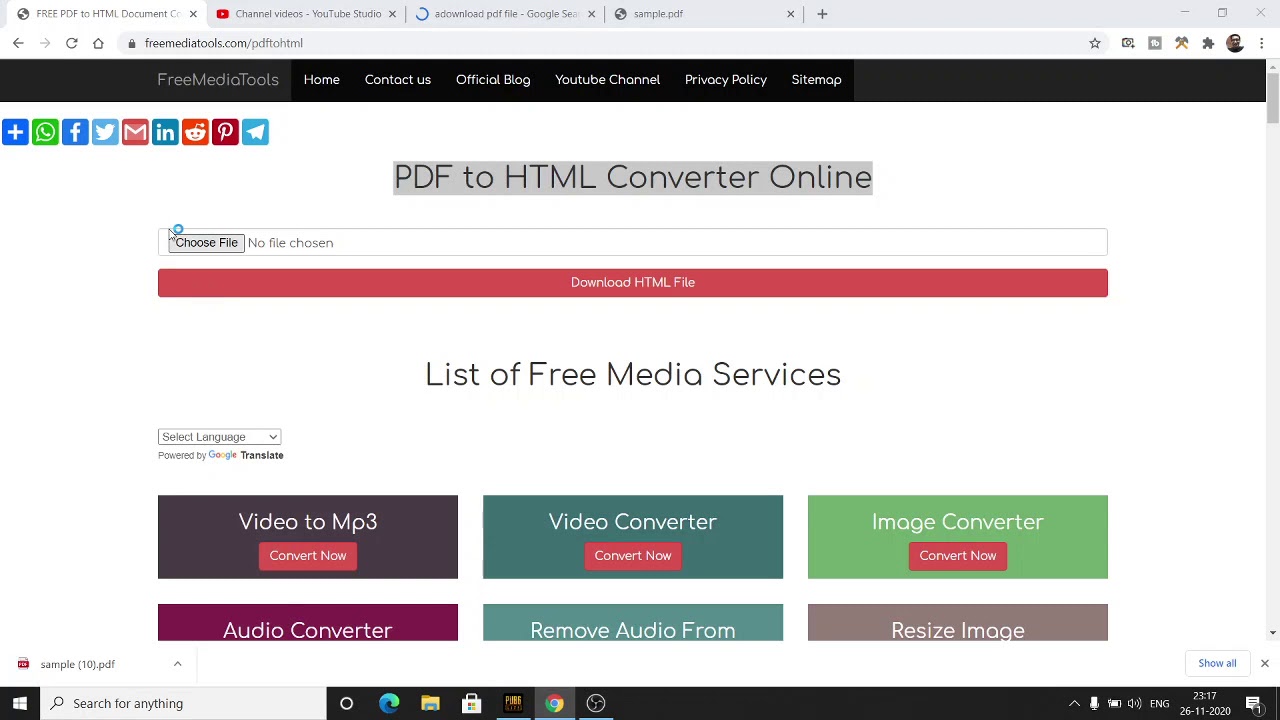The height and width of the screenshot is (720, 1280).
Task: Open Chrome three-dot menu
Action: click(x=1262, y=43)
